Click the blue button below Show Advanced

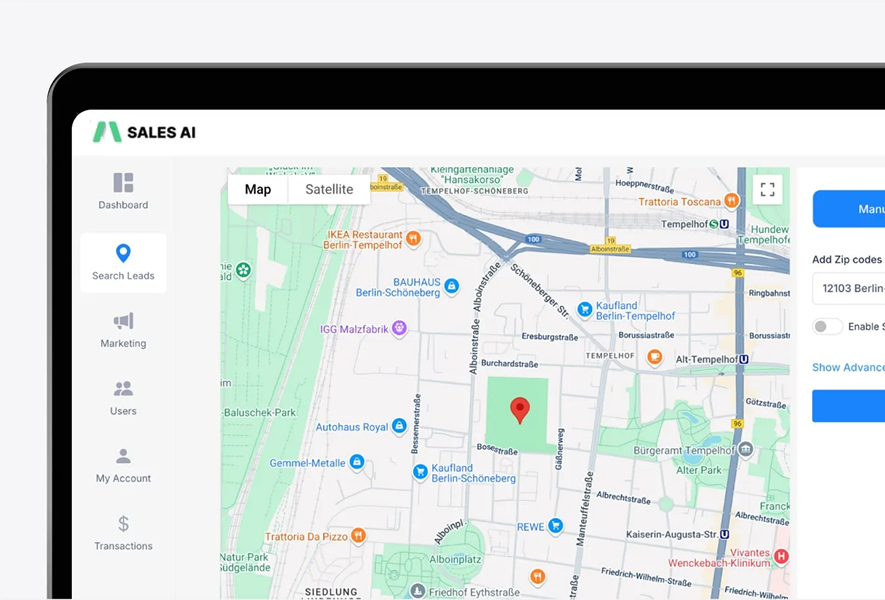tap(849, 406)
